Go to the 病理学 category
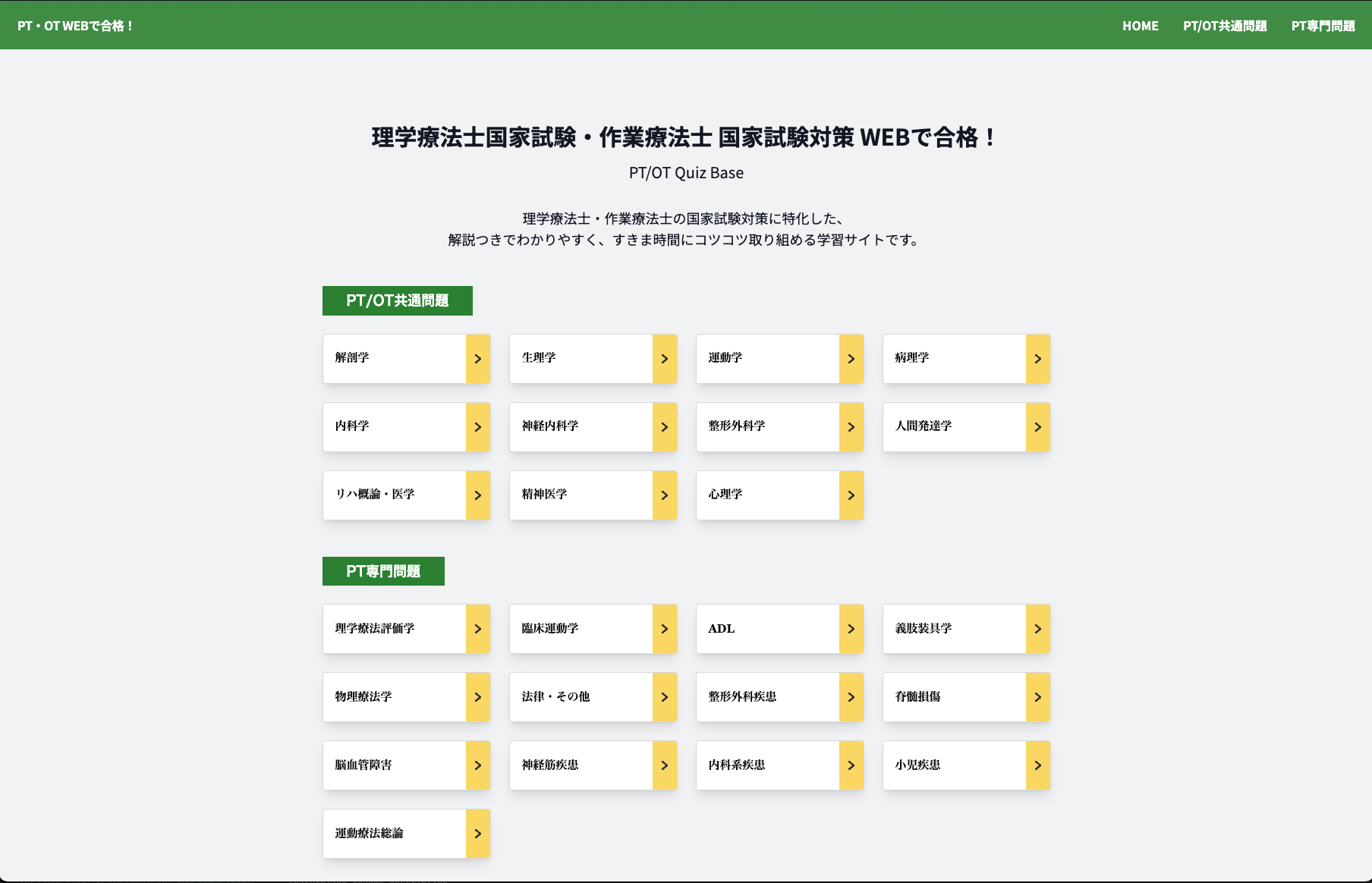The width and height of the screenshot is (1372, 883). tap(967, 359)
